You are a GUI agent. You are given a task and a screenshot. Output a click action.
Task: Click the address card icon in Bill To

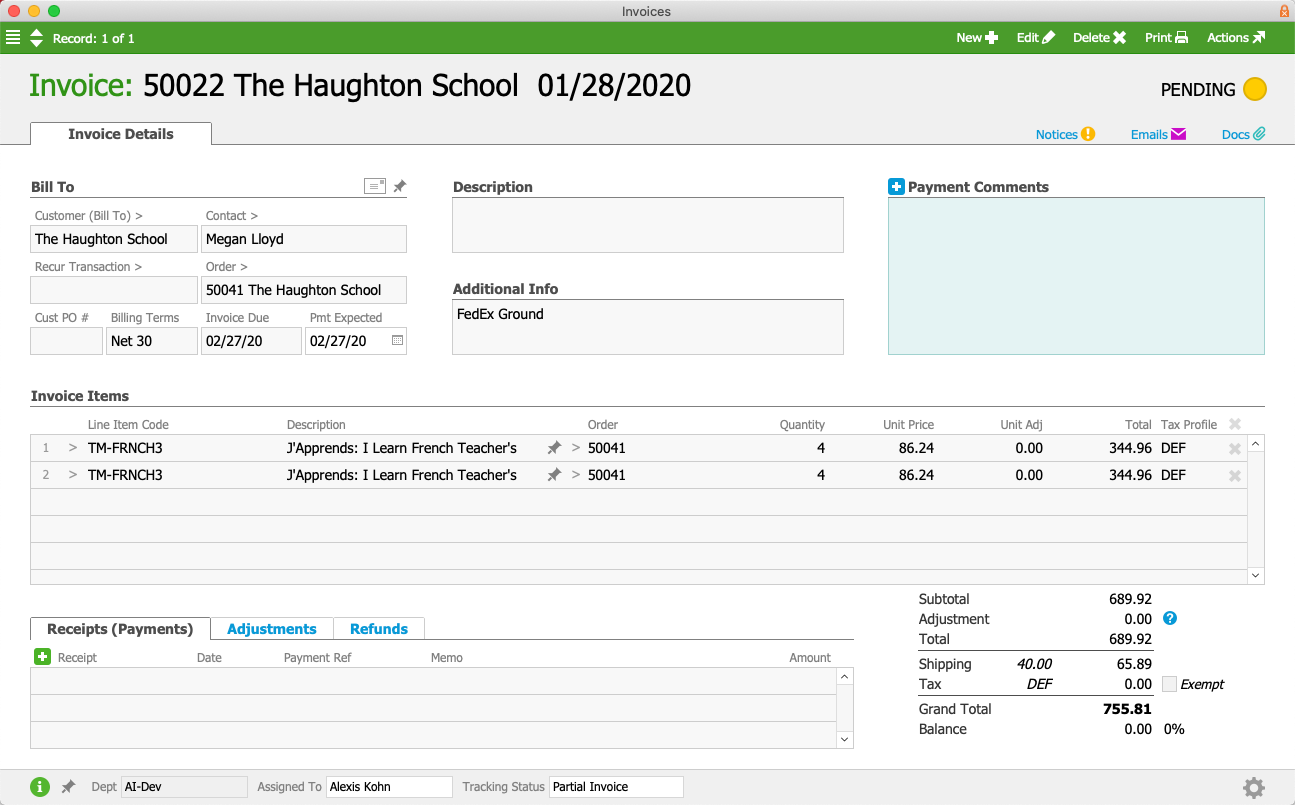375,186
